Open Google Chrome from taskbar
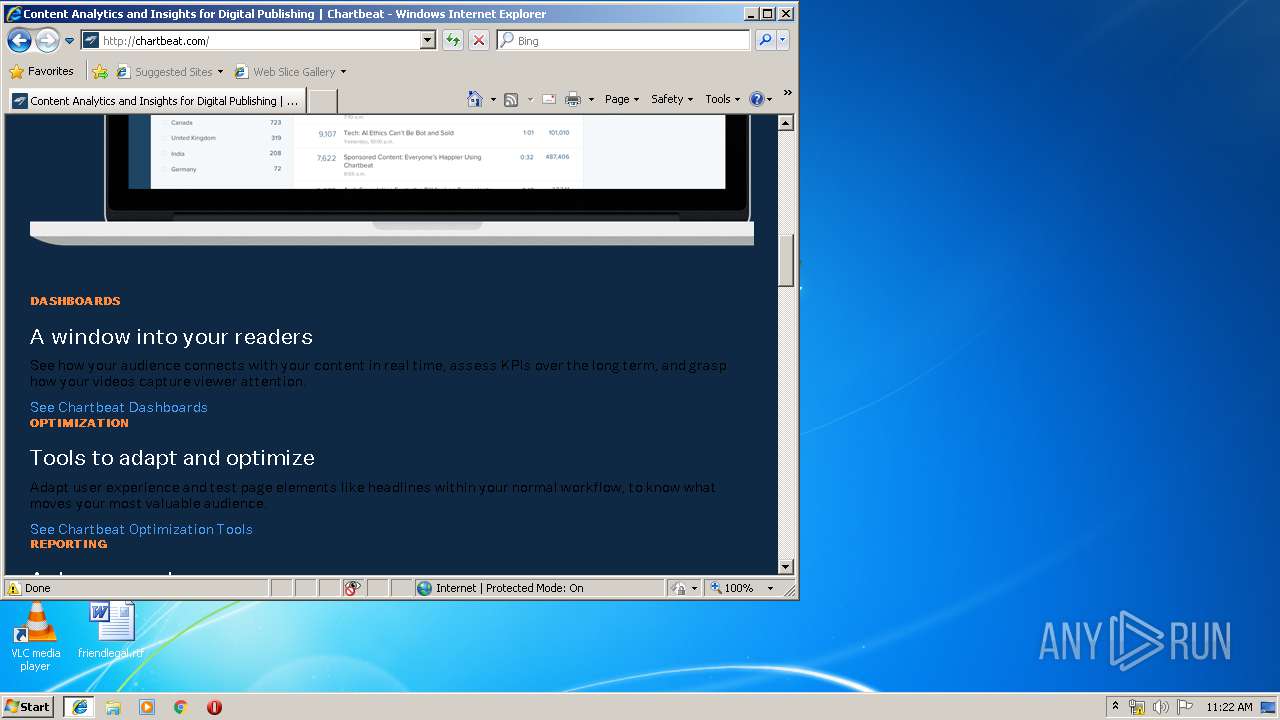 (181, 706)
